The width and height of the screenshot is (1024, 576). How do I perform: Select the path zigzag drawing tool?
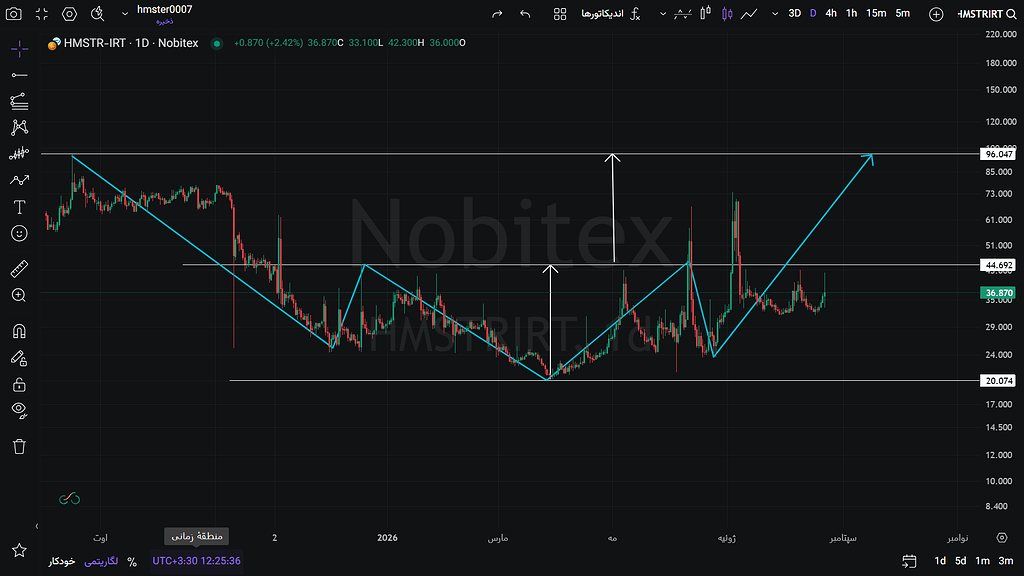[20, 180]
